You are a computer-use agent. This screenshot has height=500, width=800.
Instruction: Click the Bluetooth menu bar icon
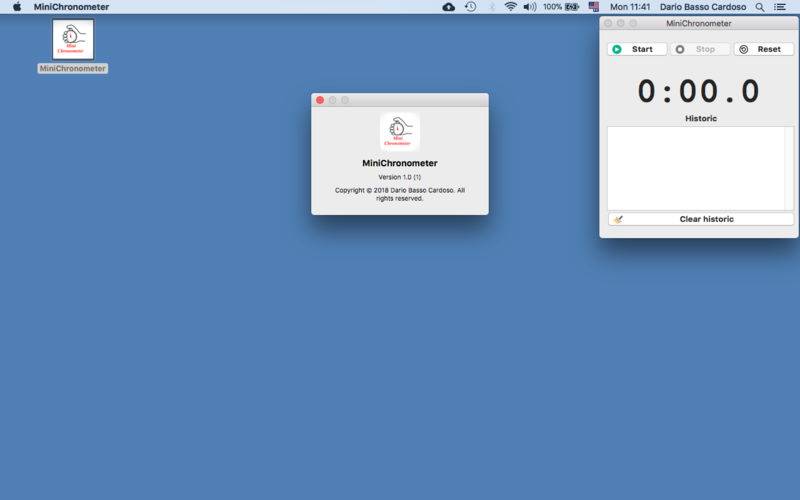click(492, 7)
